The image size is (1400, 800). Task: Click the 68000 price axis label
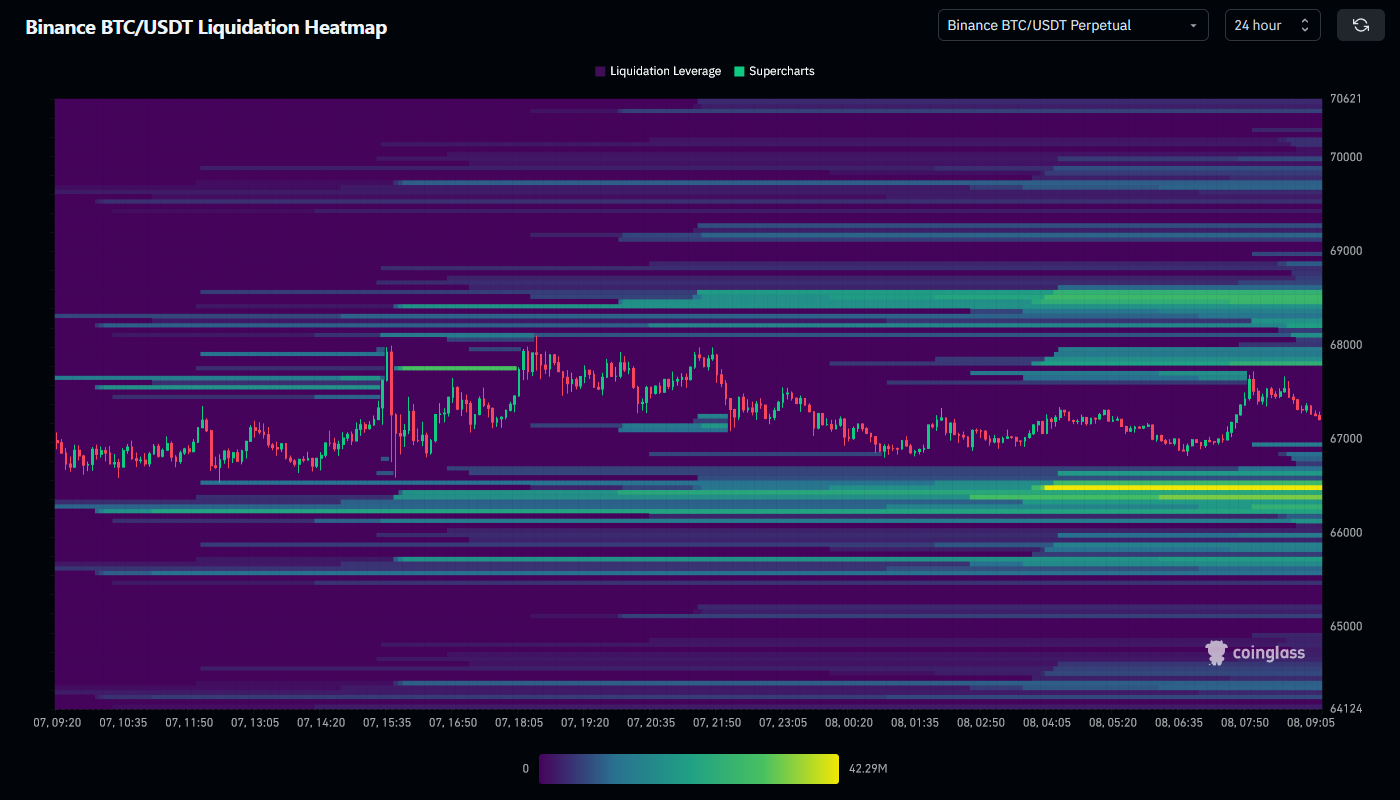(x=1346, y=345)
